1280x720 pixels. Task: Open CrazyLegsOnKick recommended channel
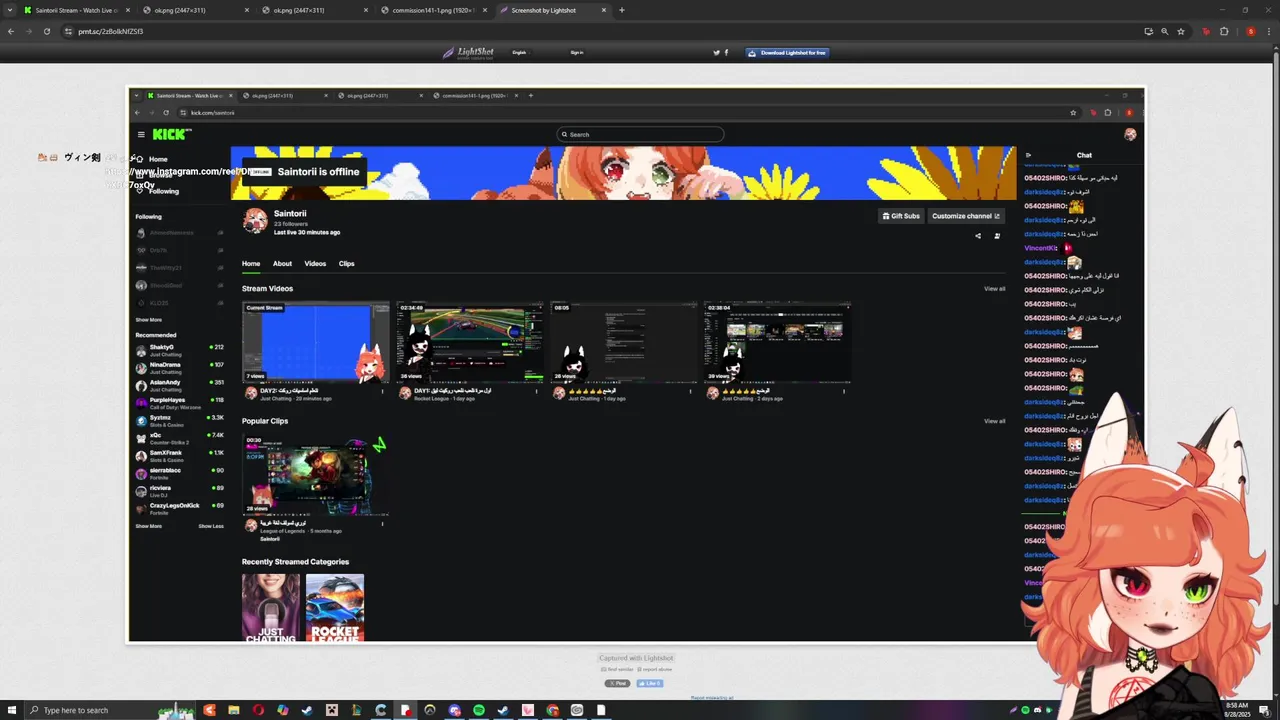pyautogui.click(x=180, y=508)
